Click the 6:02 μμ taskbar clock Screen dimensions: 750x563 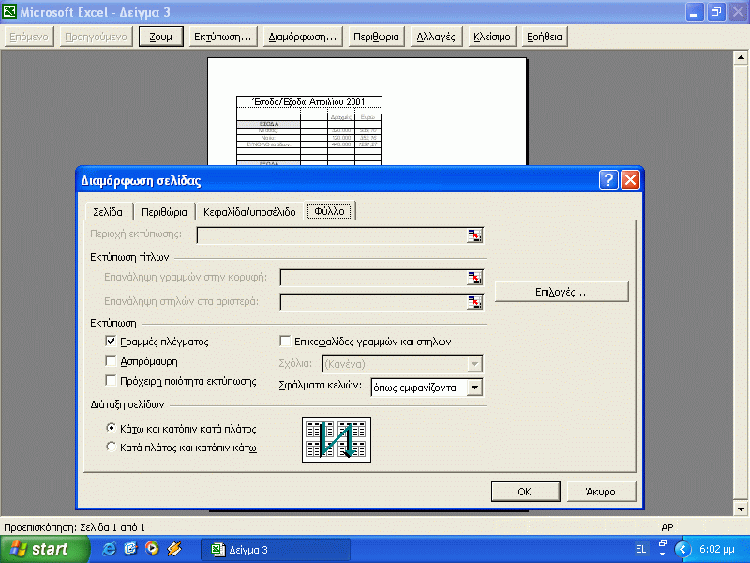point(717,549)
